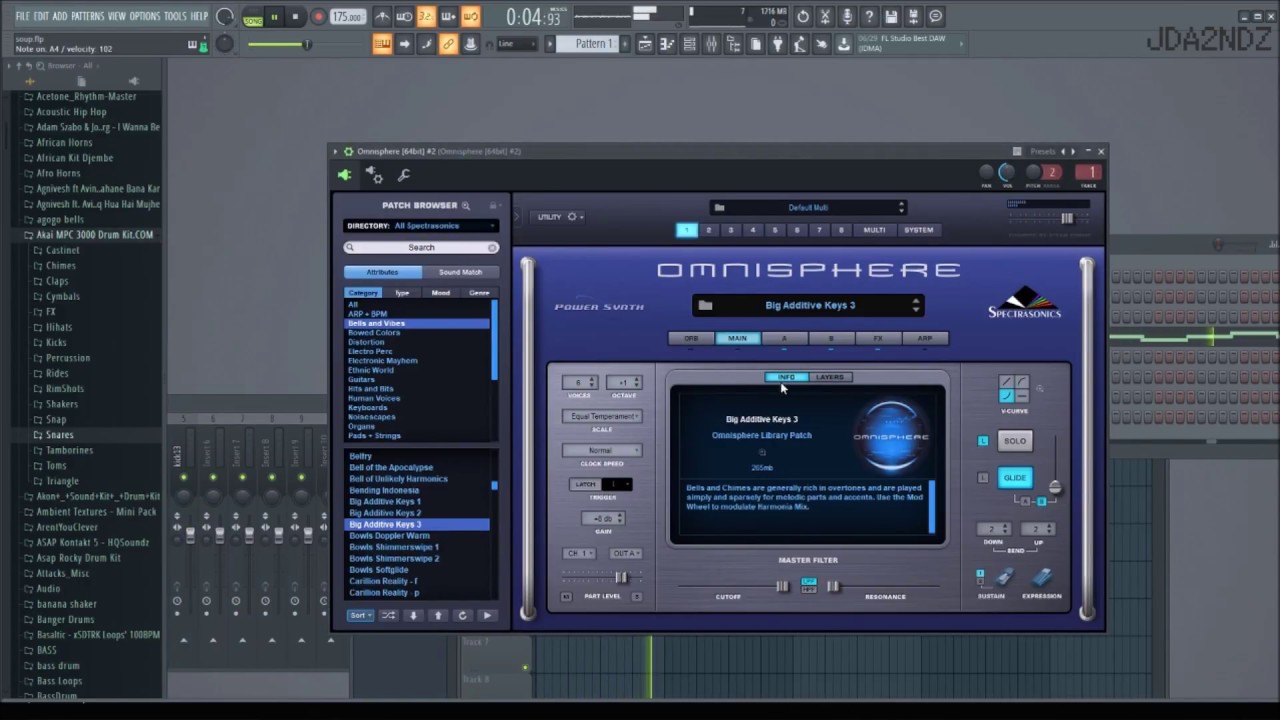Open the Normal clock speed dropdown
Screen dimensions: 1280x720
point(602,450)
